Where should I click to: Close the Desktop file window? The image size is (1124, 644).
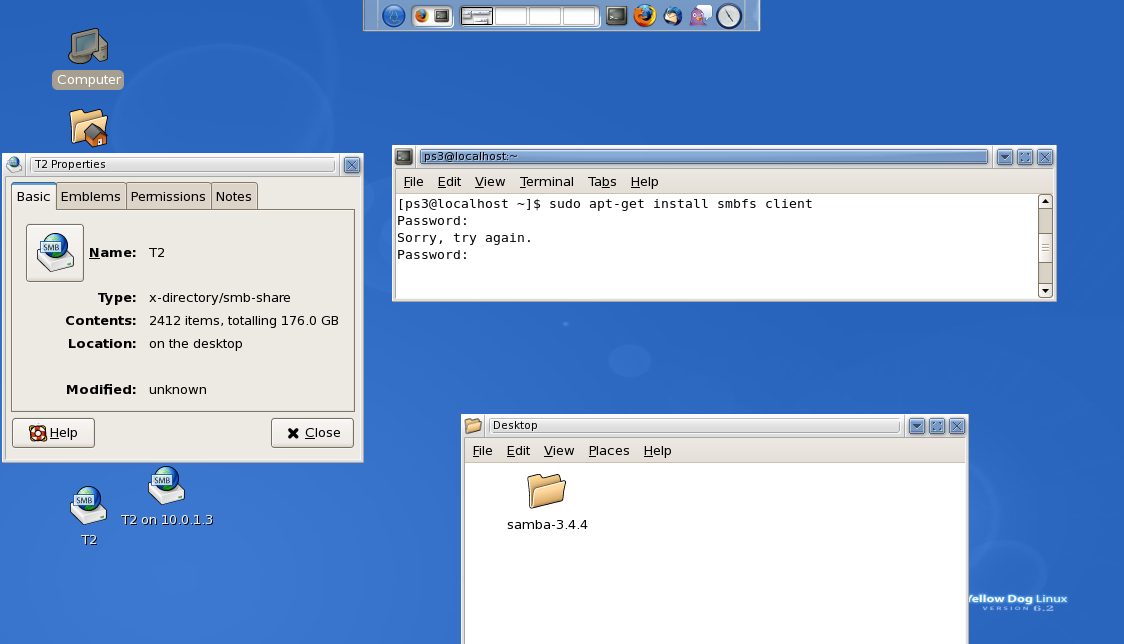point(957,426)
